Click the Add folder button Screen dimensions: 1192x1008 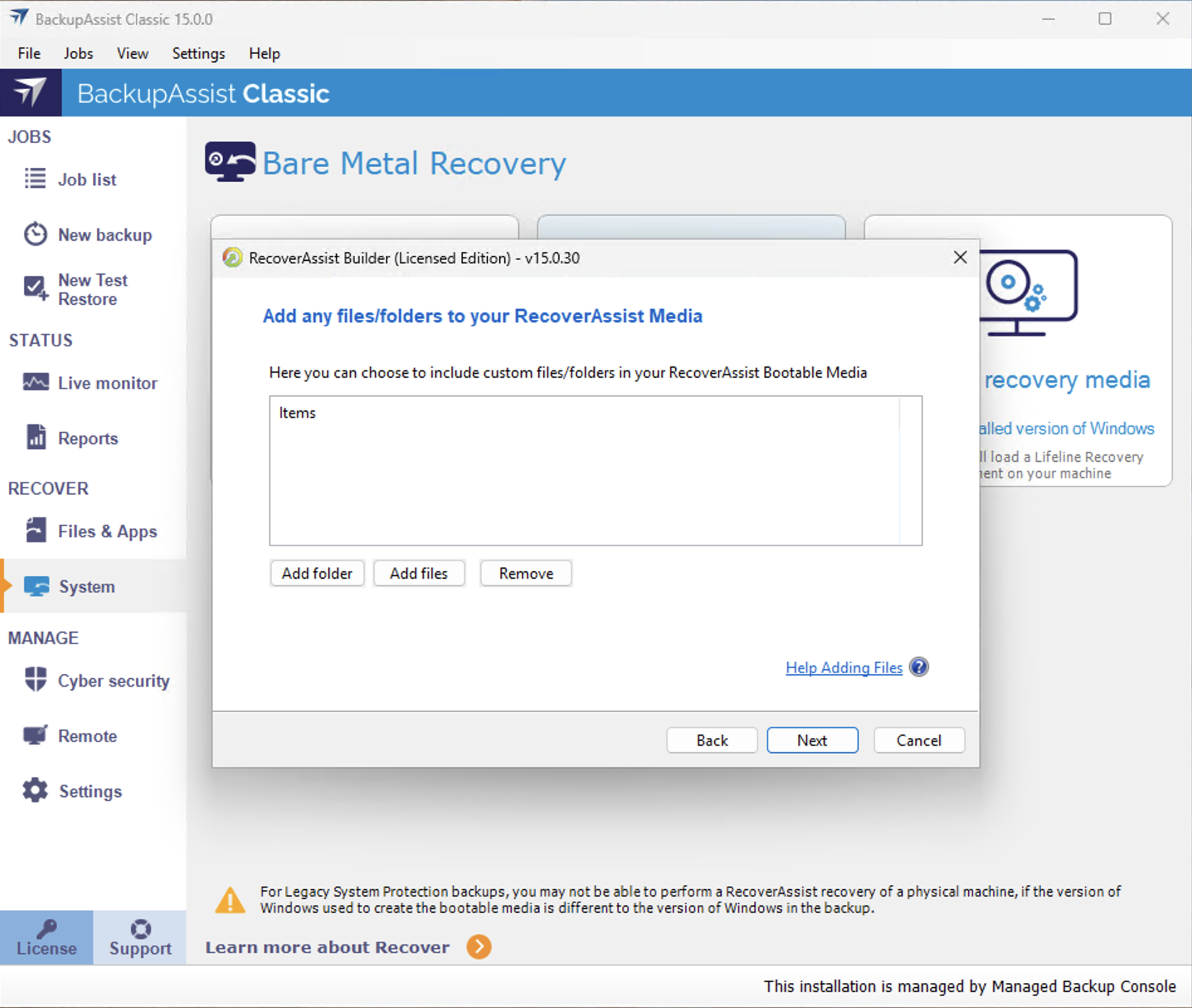pyautogui.click(x=317, y=573)
